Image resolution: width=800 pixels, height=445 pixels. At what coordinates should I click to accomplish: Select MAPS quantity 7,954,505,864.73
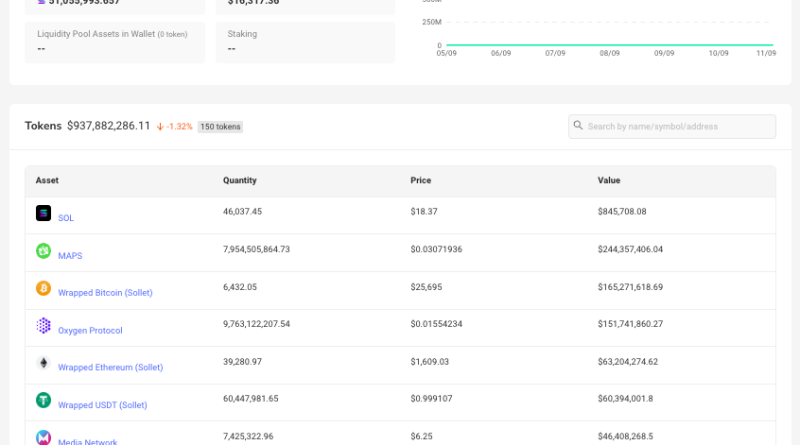pos(256,249)
